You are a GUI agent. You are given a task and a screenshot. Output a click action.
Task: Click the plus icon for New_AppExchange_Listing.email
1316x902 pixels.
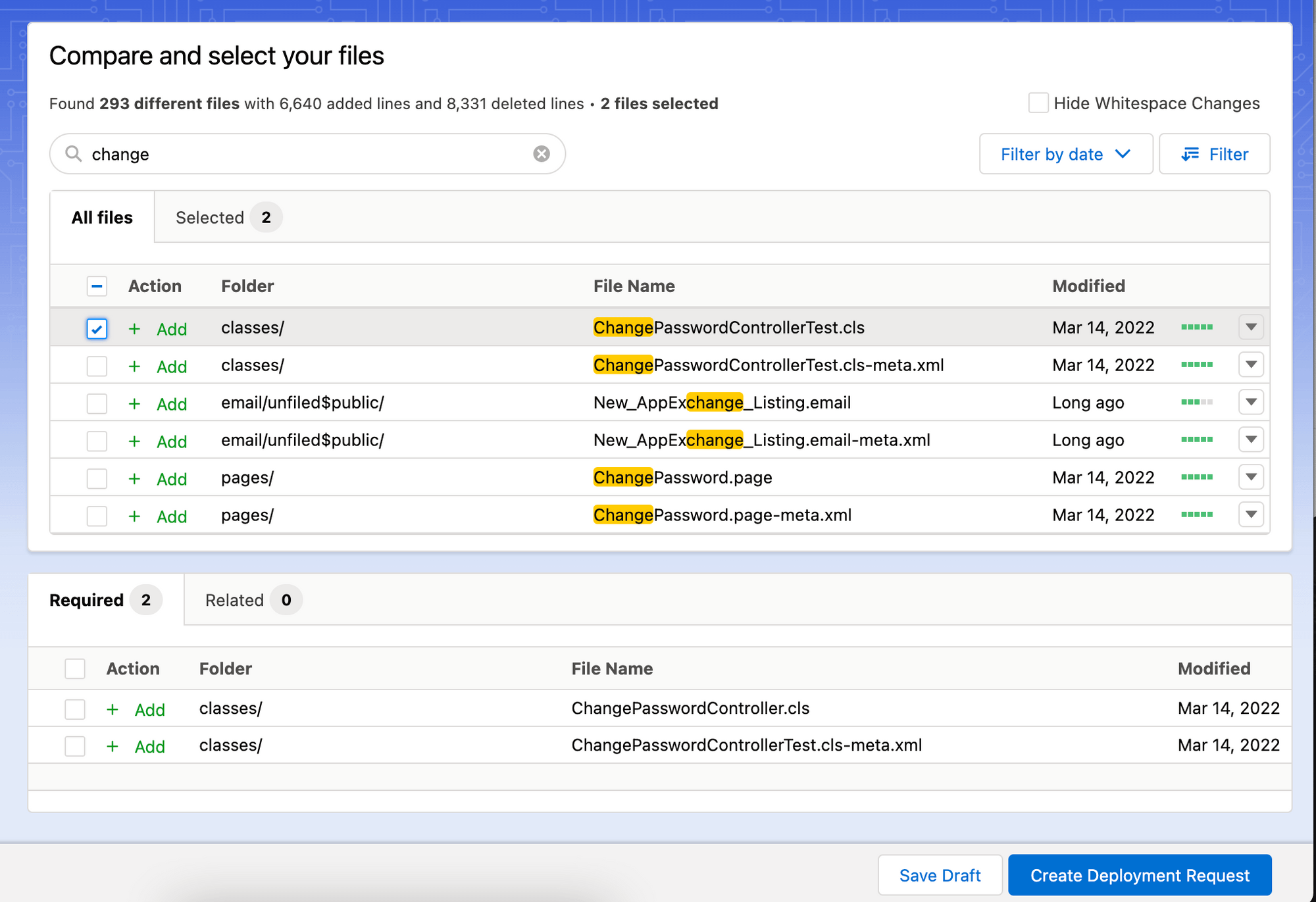coord(134,403)
